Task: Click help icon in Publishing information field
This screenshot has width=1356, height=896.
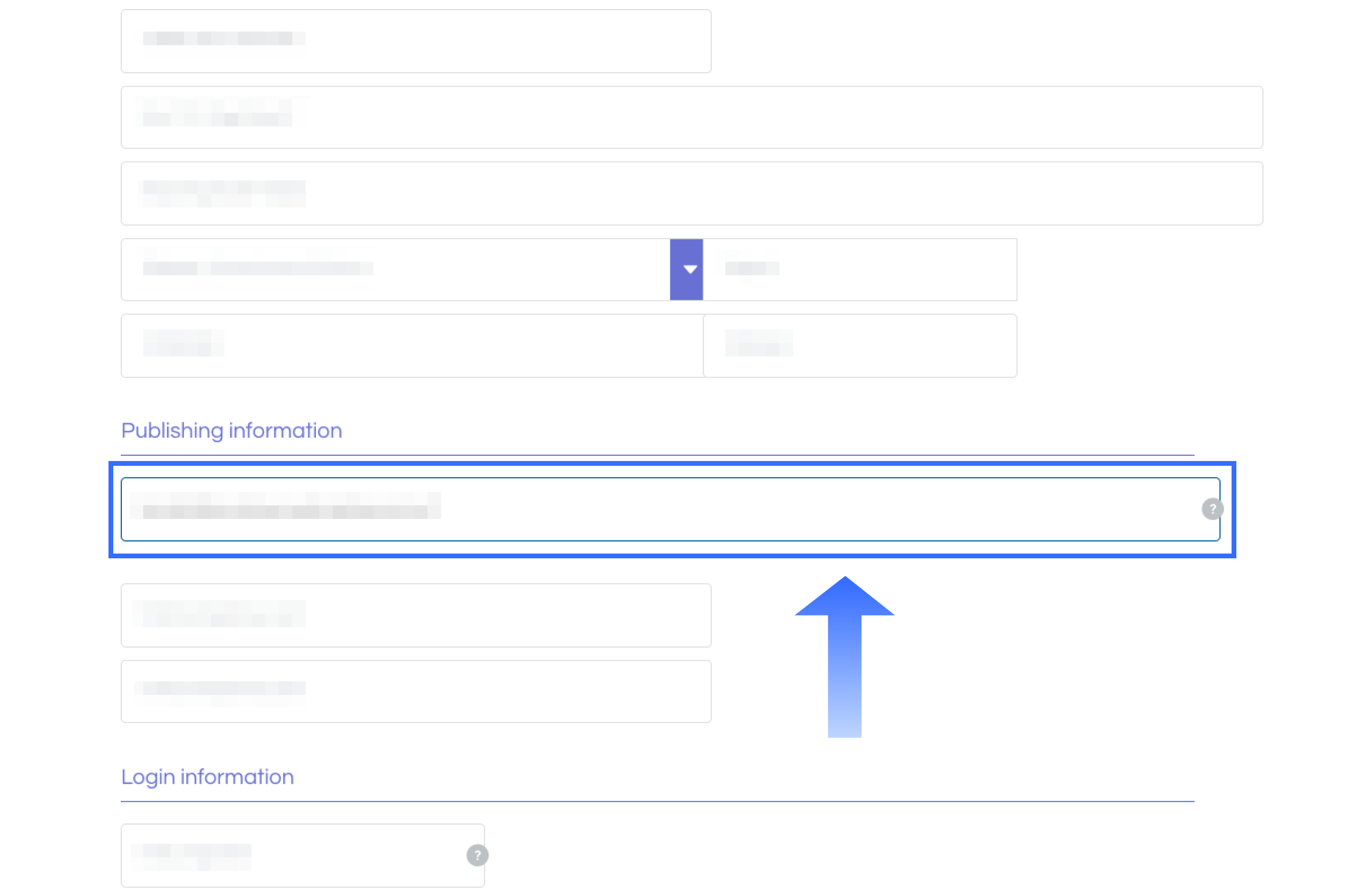Action: [1211, 508]
